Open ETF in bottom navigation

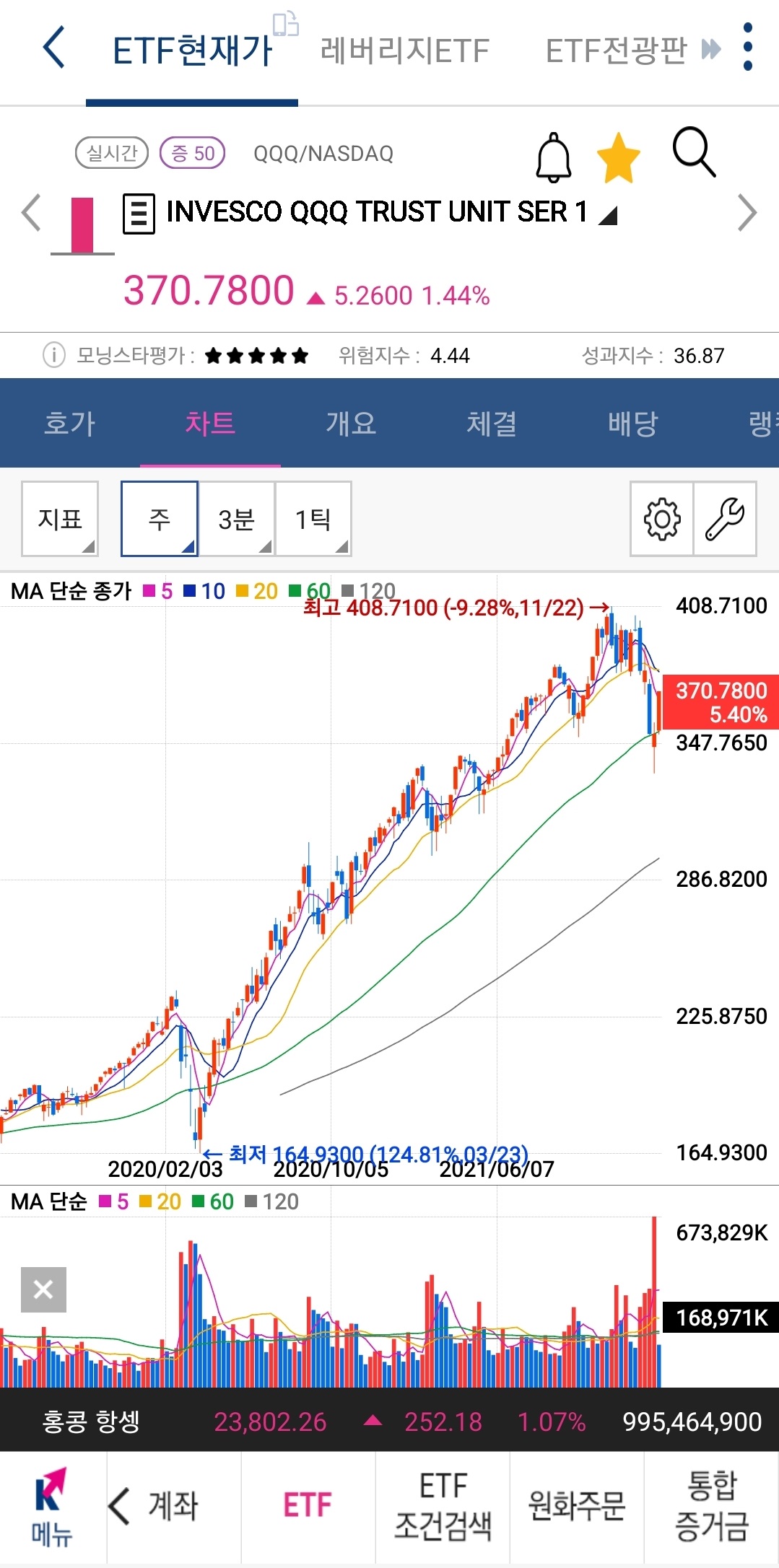[x=308, y=1506]
